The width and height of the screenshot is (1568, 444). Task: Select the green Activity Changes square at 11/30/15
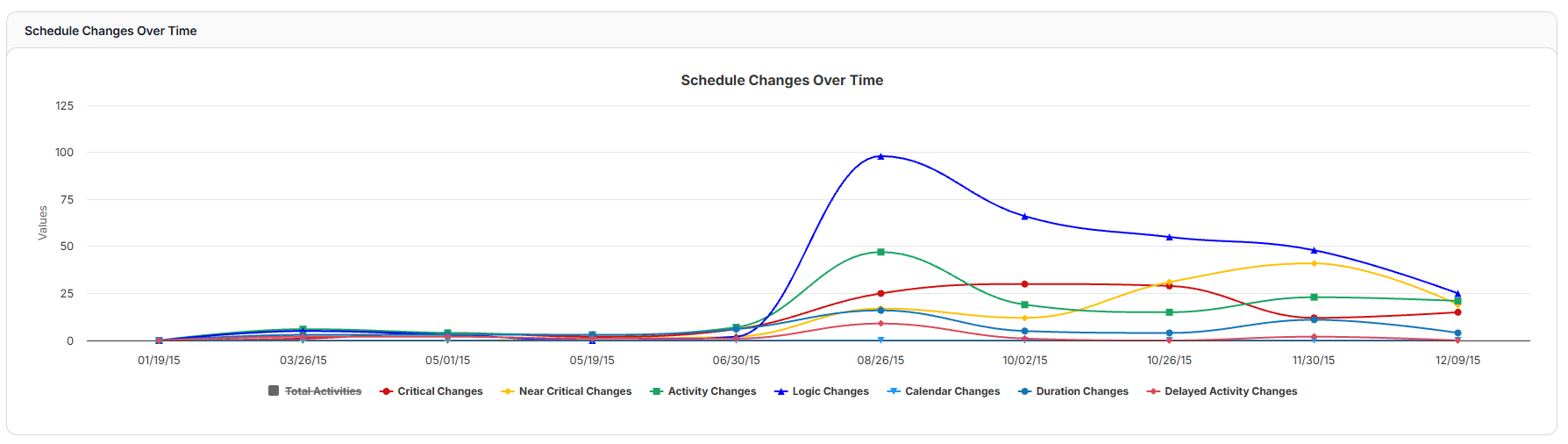pyautogui.click(x=1314, y=297)
